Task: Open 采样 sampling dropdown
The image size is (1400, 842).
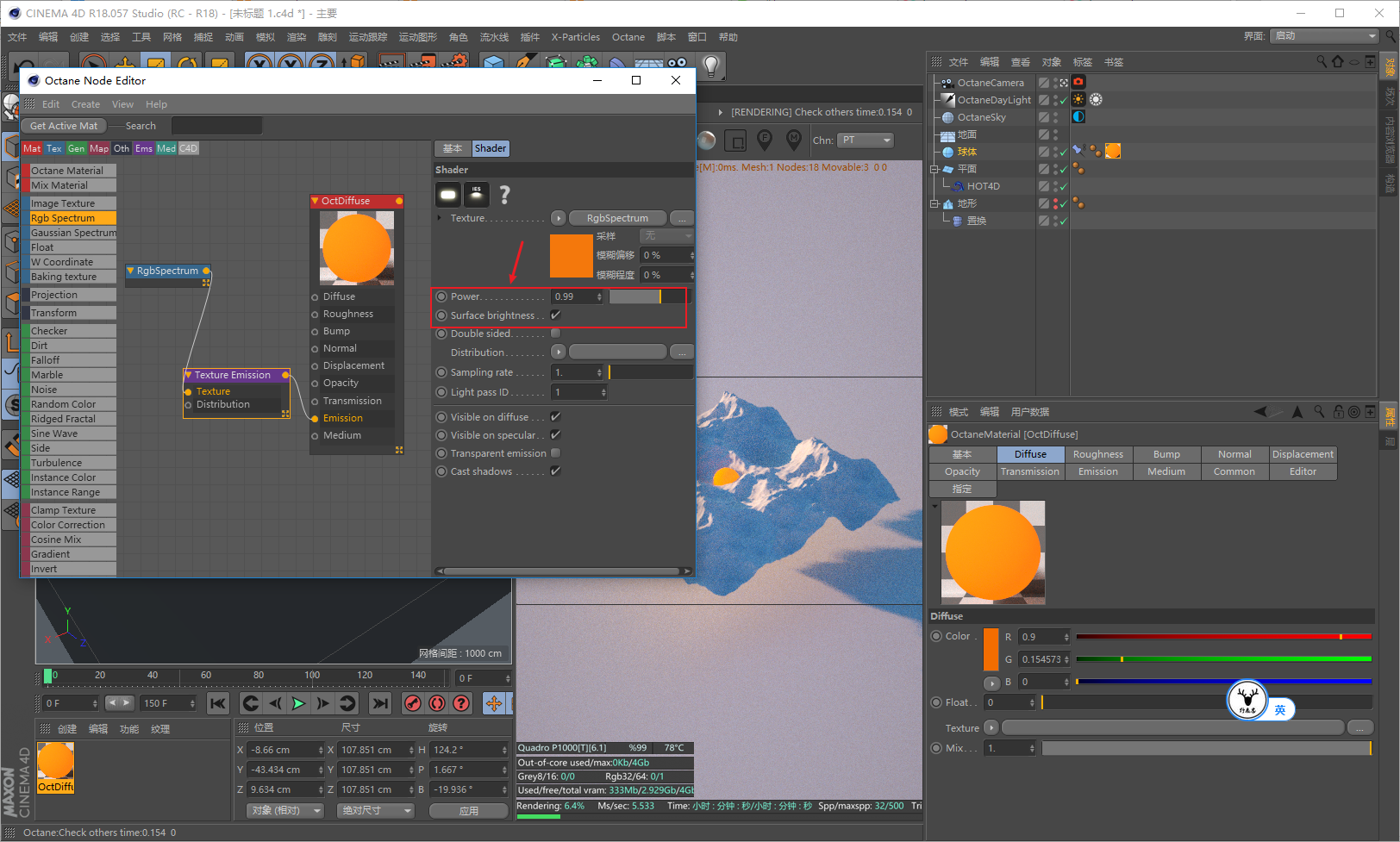Action: coord(666,235)
